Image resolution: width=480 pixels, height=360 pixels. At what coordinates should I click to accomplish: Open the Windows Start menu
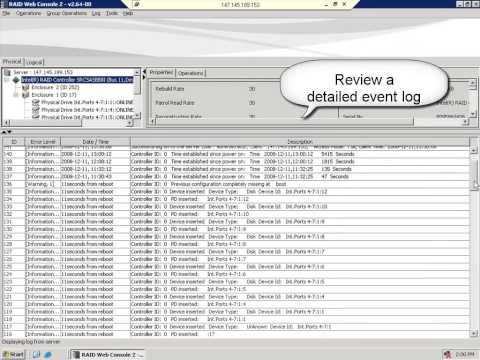[13, 354]
